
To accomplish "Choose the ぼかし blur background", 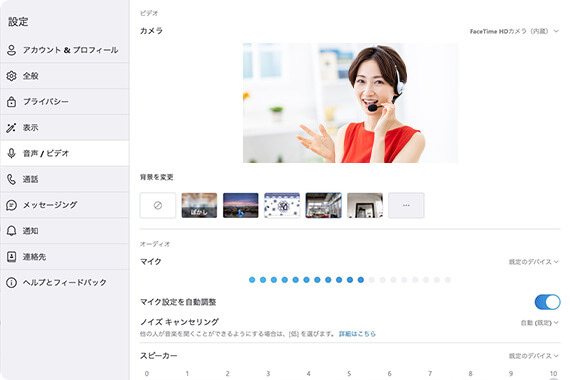I will pyautogui.click(x=199, y=205).
